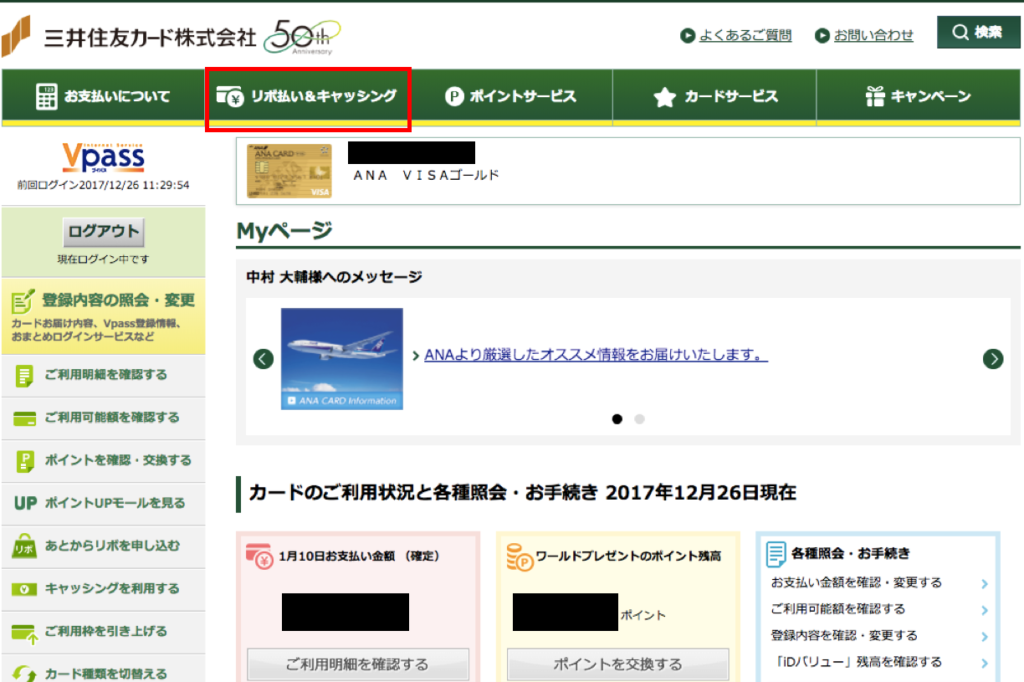The height and width of the screenshot is (682, 1024).
Task: Open キャッシングを利用する in the sidebar
Action: [x=103, y=589]
